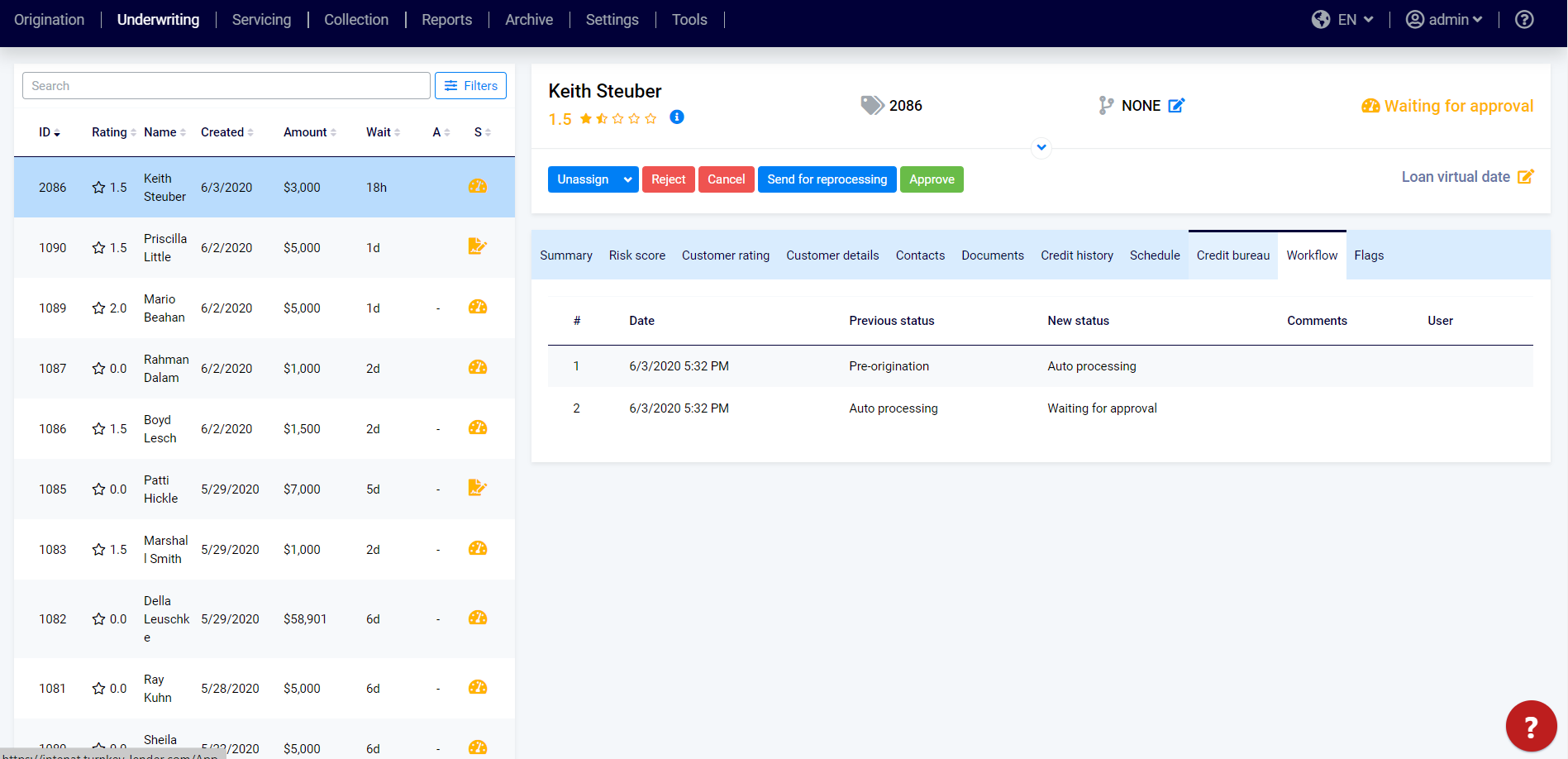Click the Waiting for approval gauge icon
The height and width of the screenshot is (759, 1568).
[x=1370, y=106]
